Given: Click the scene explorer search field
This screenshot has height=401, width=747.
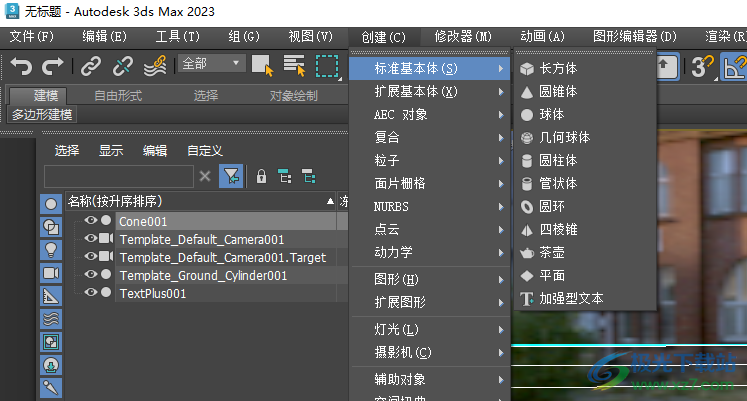Looking at the screenshot, I should [x=119, y=177].
